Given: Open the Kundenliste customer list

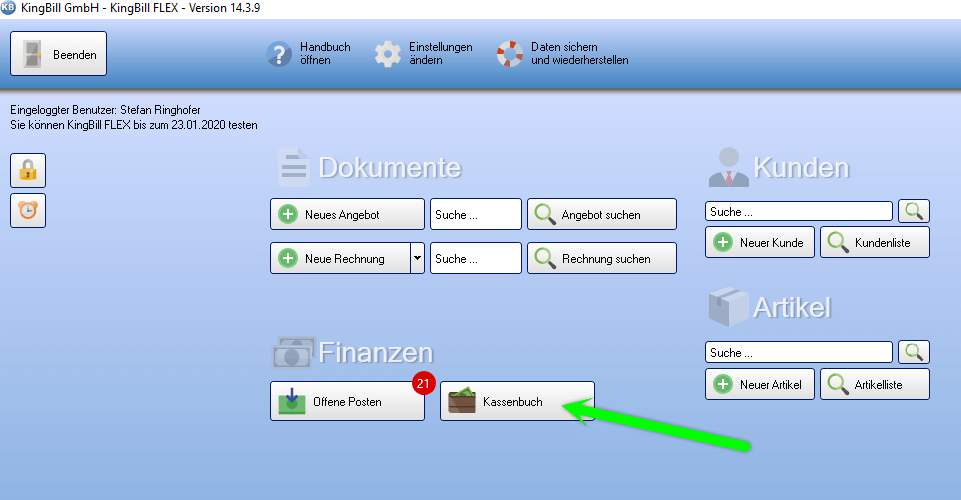Looking at the screenshot, I should coord(875,242).
